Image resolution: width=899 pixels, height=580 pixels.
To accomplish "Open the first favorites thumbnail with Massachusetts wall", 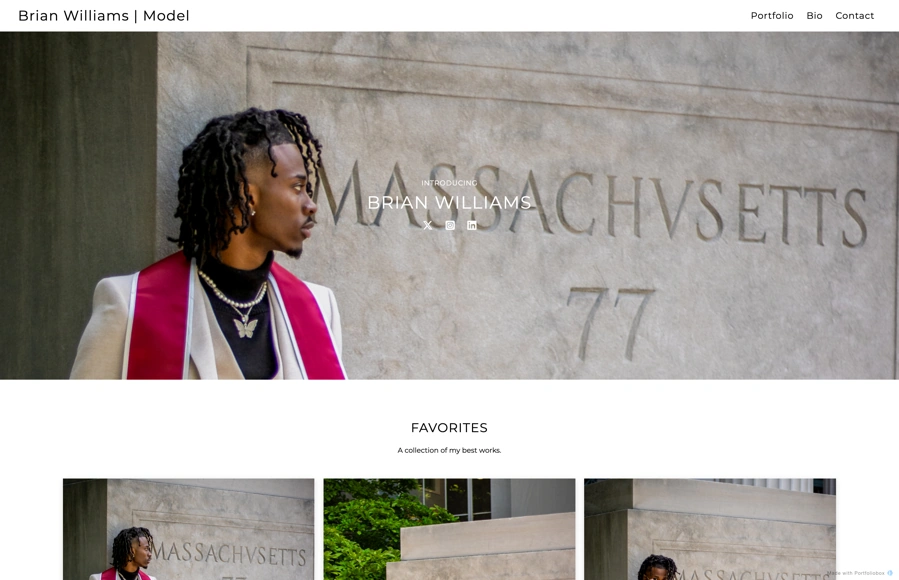I will click(x=189, y=529).
